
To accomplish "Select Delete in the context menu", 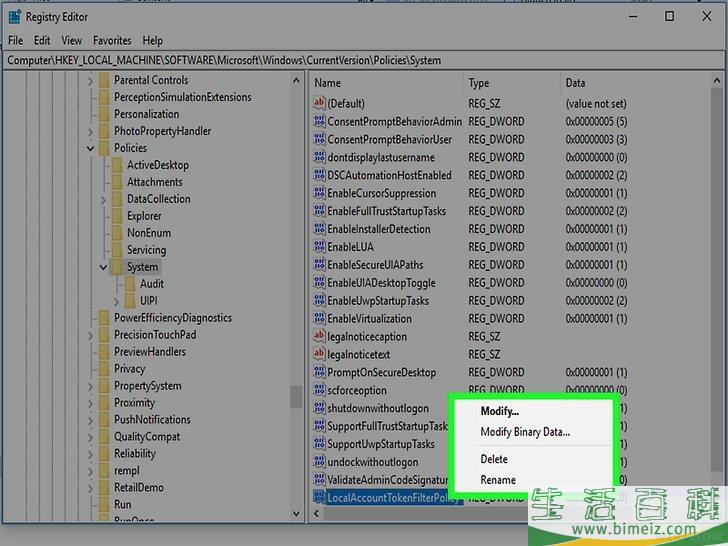I will [x=494, y=459].
